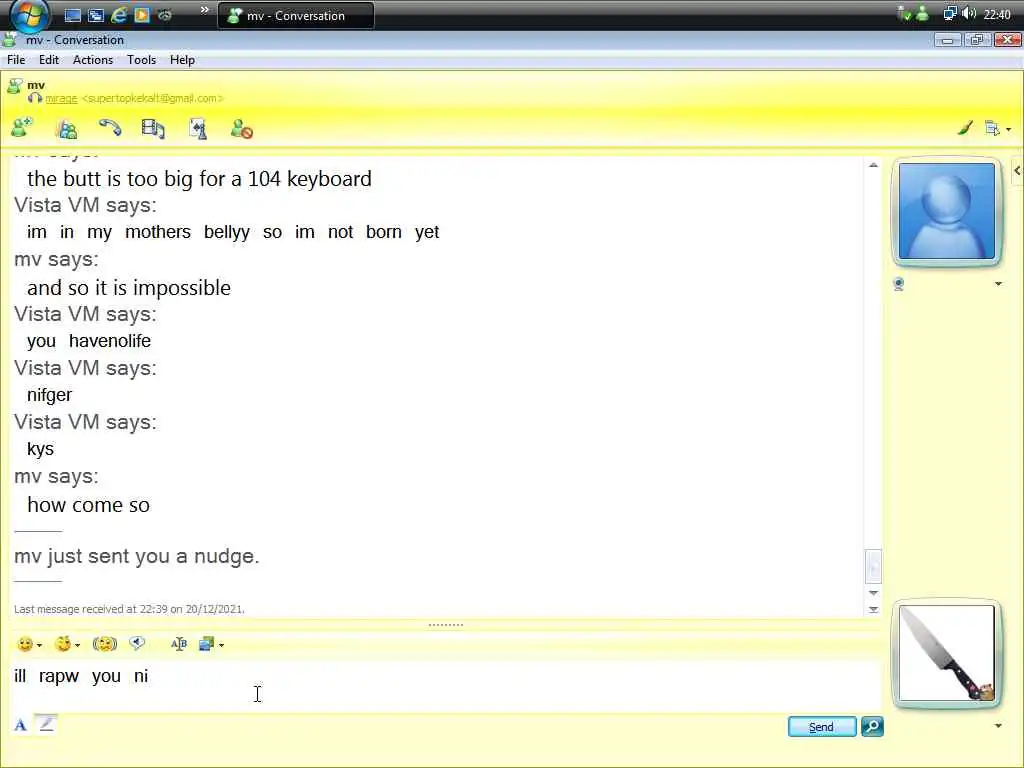Click the mv - Conversation taskbar button
The image size is (1024, 768).
pyautogui.click(x=296, y=16)
